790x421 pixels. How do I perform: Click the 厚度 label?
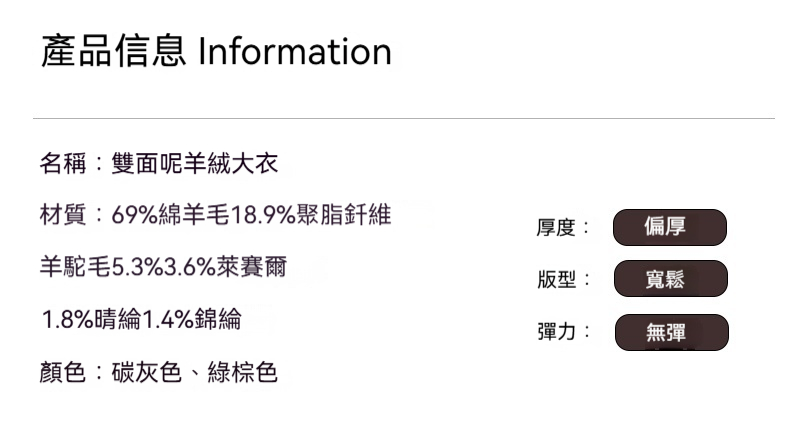tap(556, 228)
